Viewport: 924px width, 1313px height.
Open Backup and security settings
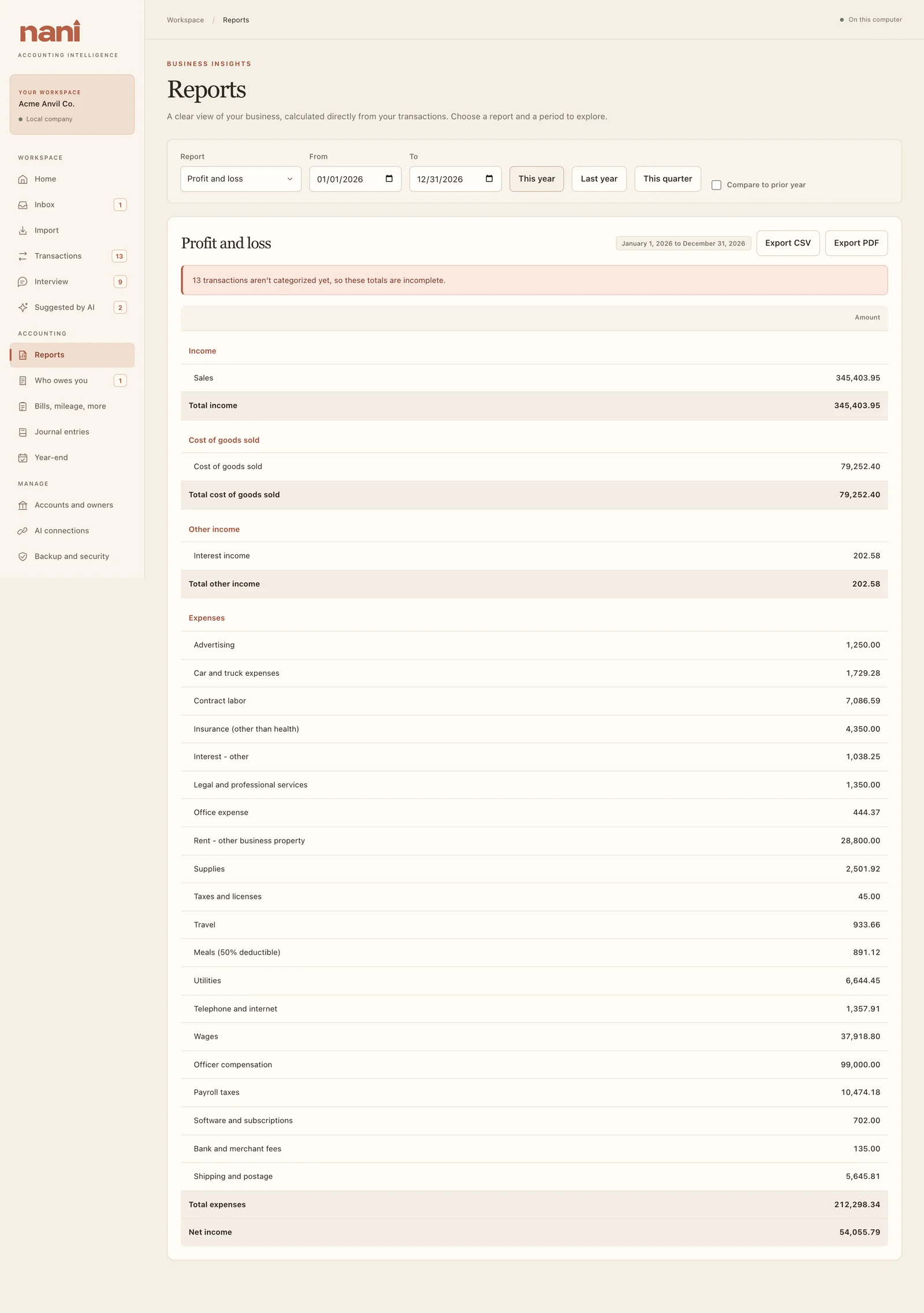click(72, 557)
